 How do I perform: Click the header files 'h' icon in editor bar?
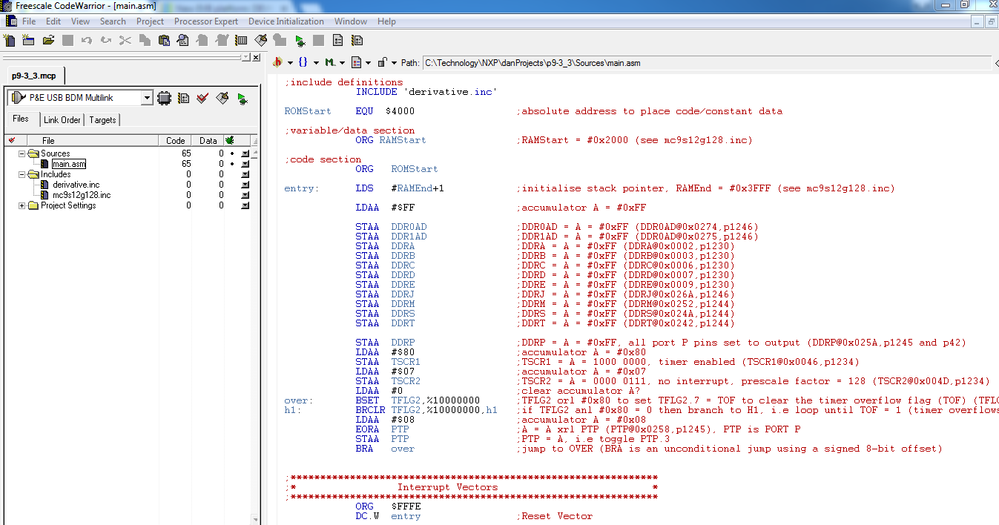[277, 62]
